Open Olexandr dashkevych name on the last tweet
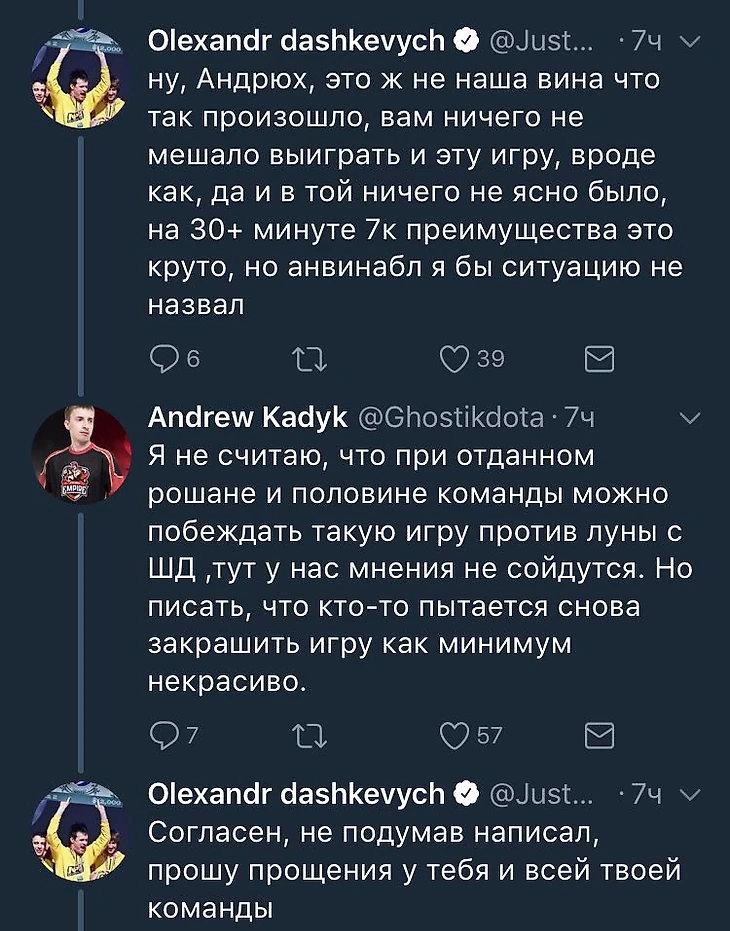The height and width of the screenshot is (931, 730). coord(296,794)
